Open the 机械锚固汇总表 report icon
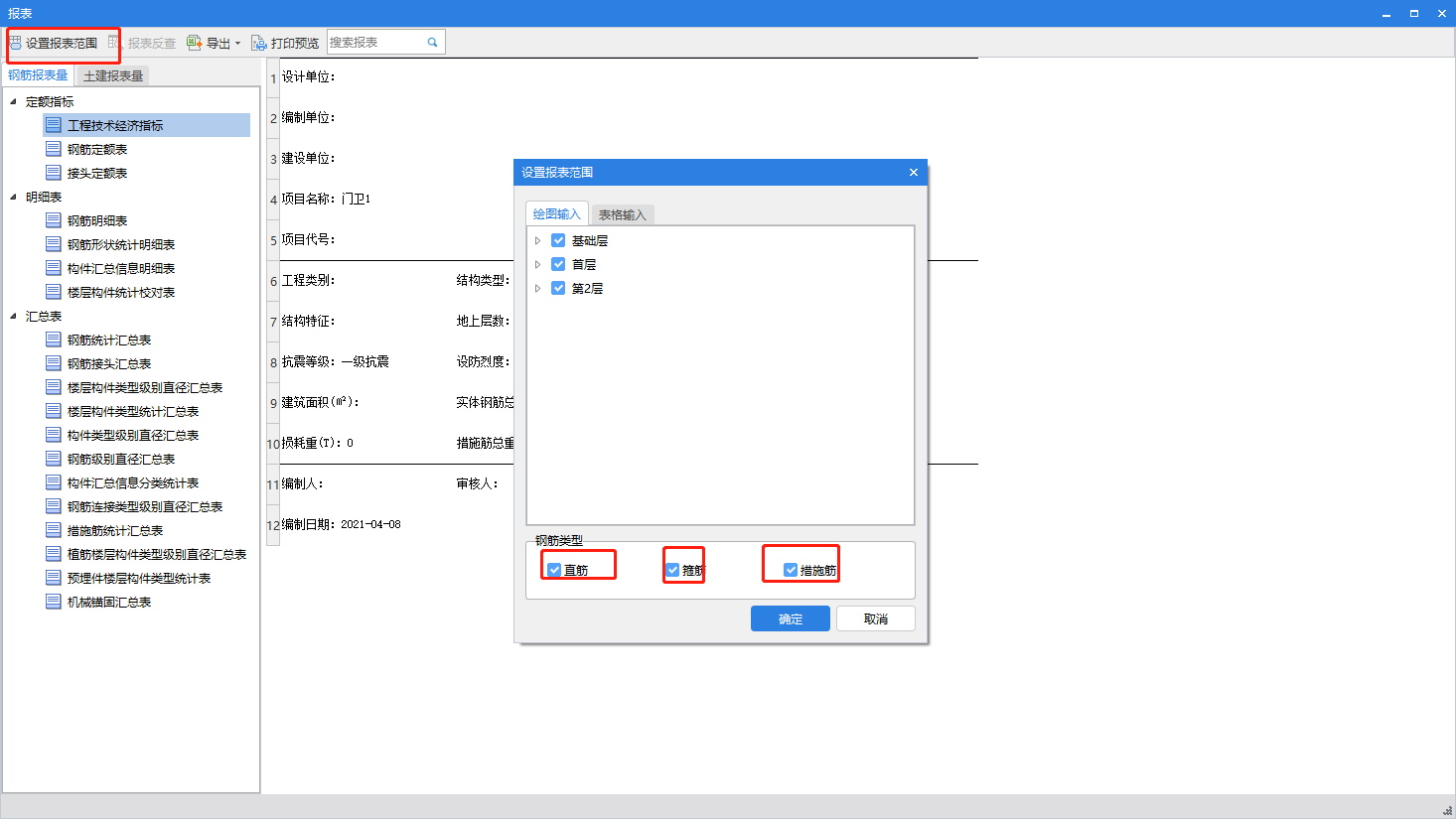 point(54,602)
